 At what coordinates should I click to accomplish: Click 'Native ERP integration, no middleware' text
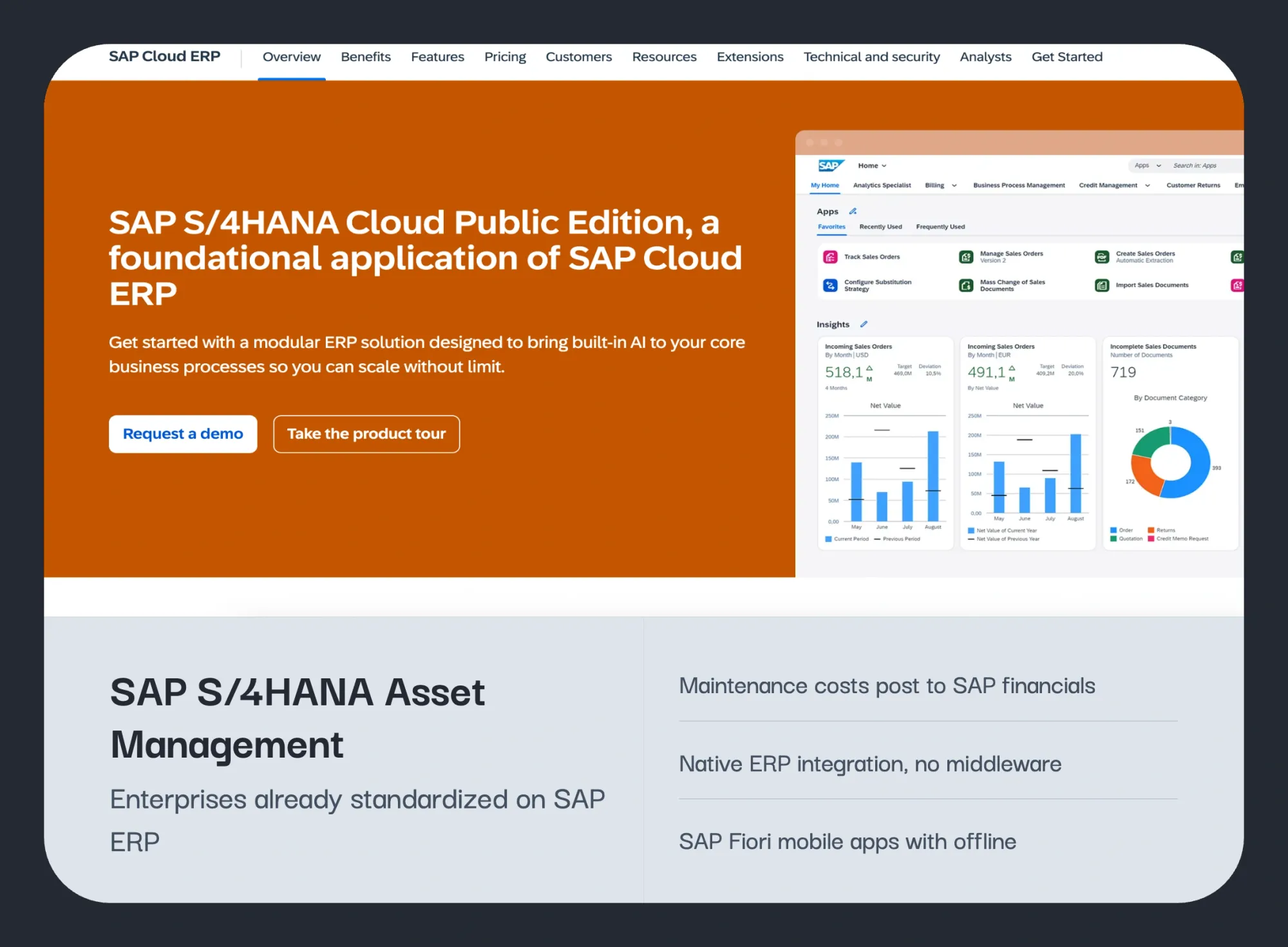pyautogui.click(x=870, y=764)
